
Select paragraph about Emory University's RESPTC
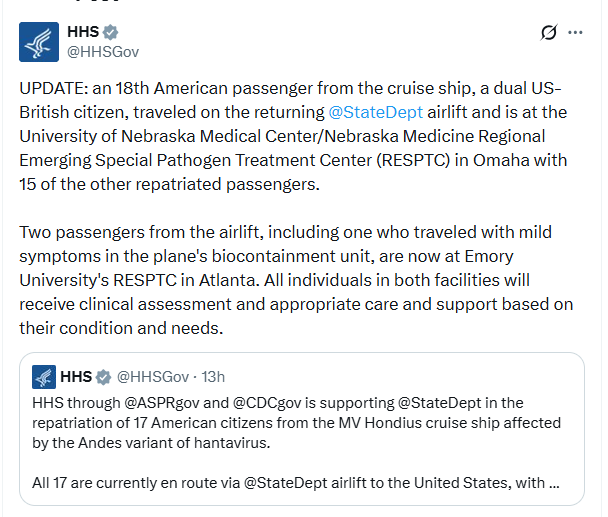[x=297, y=280]
